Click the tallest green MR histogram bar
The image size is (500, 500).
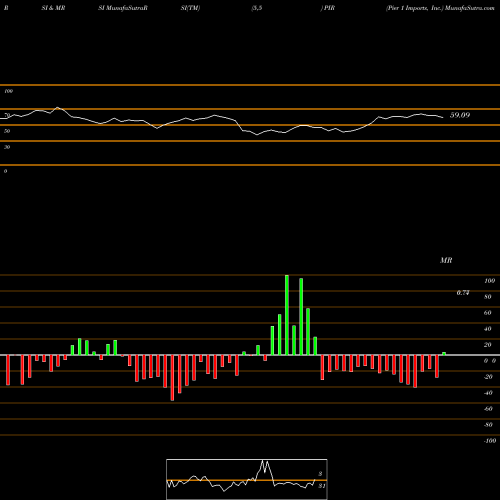click(x=287, y=315)
